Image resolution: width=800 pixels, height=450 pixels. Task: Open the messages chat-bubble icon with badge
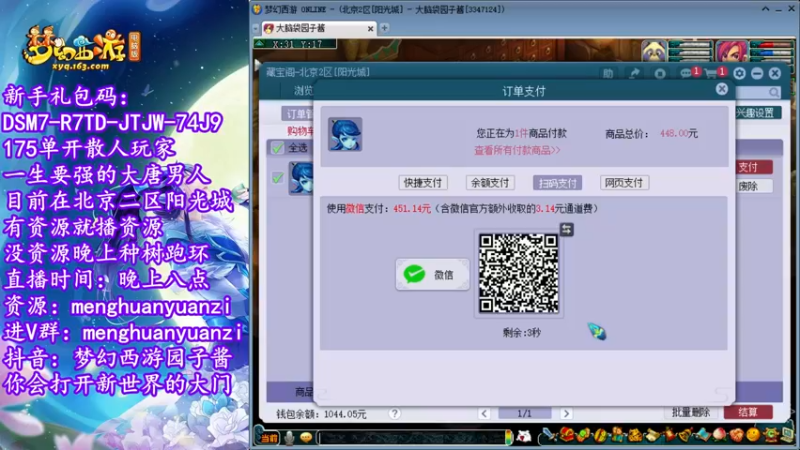pyautogui.click(x=687, y=73)
